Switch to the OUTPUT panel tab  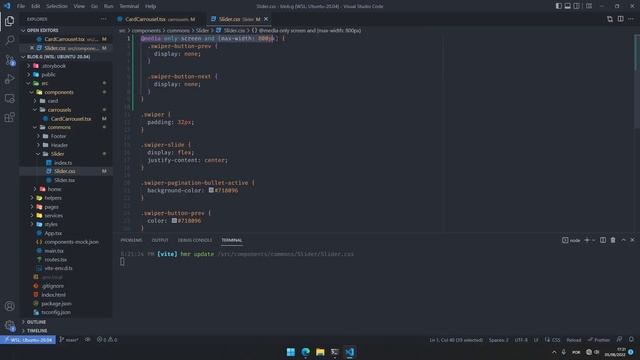point(160,240)
